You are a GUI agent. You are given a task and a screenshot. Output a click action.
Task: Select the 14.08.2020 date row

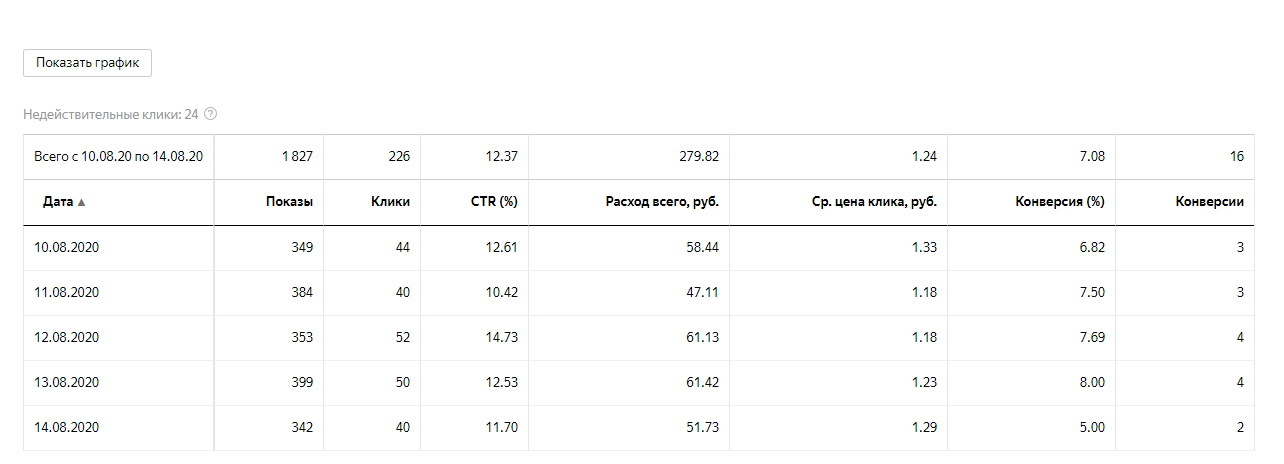[x=639, y=428]
